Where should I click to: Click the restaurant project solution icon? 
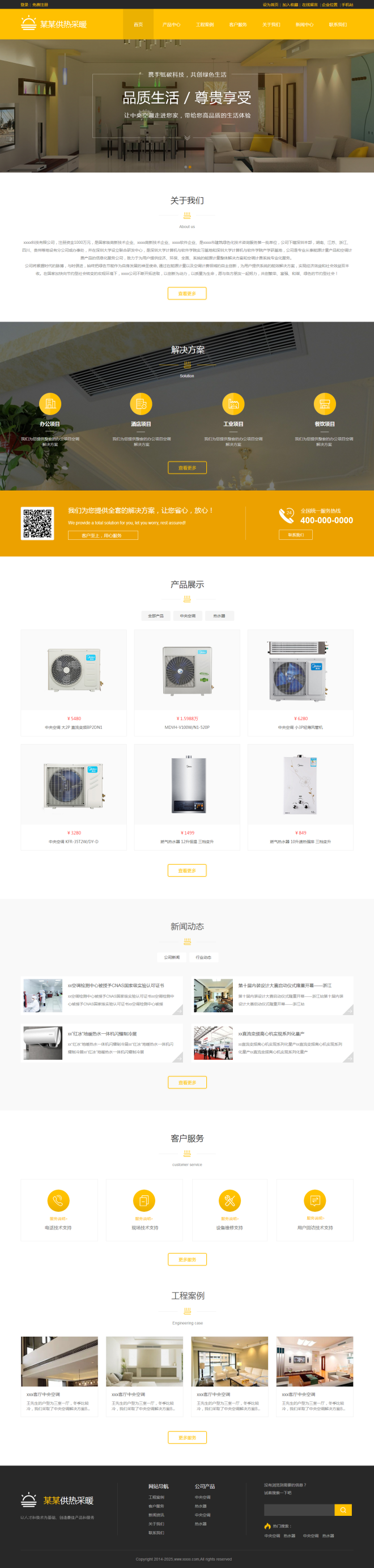point(325,404)
